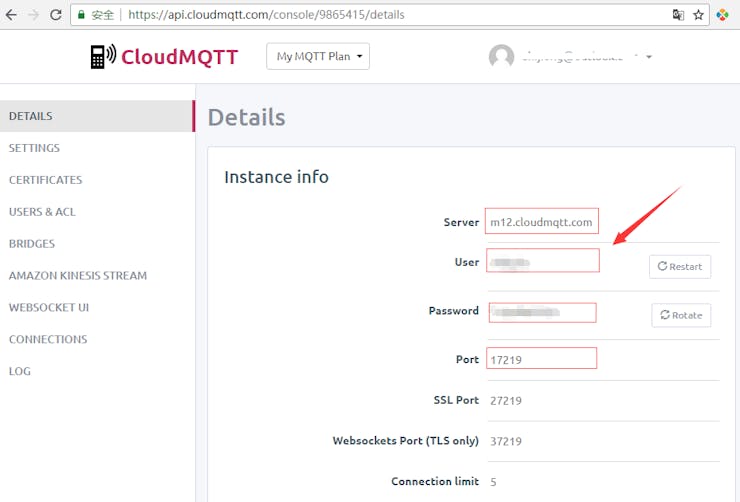This screenshot has width=740, height=502.
Task: Expand the account email dropdown caret
Action: coord(649,57)
